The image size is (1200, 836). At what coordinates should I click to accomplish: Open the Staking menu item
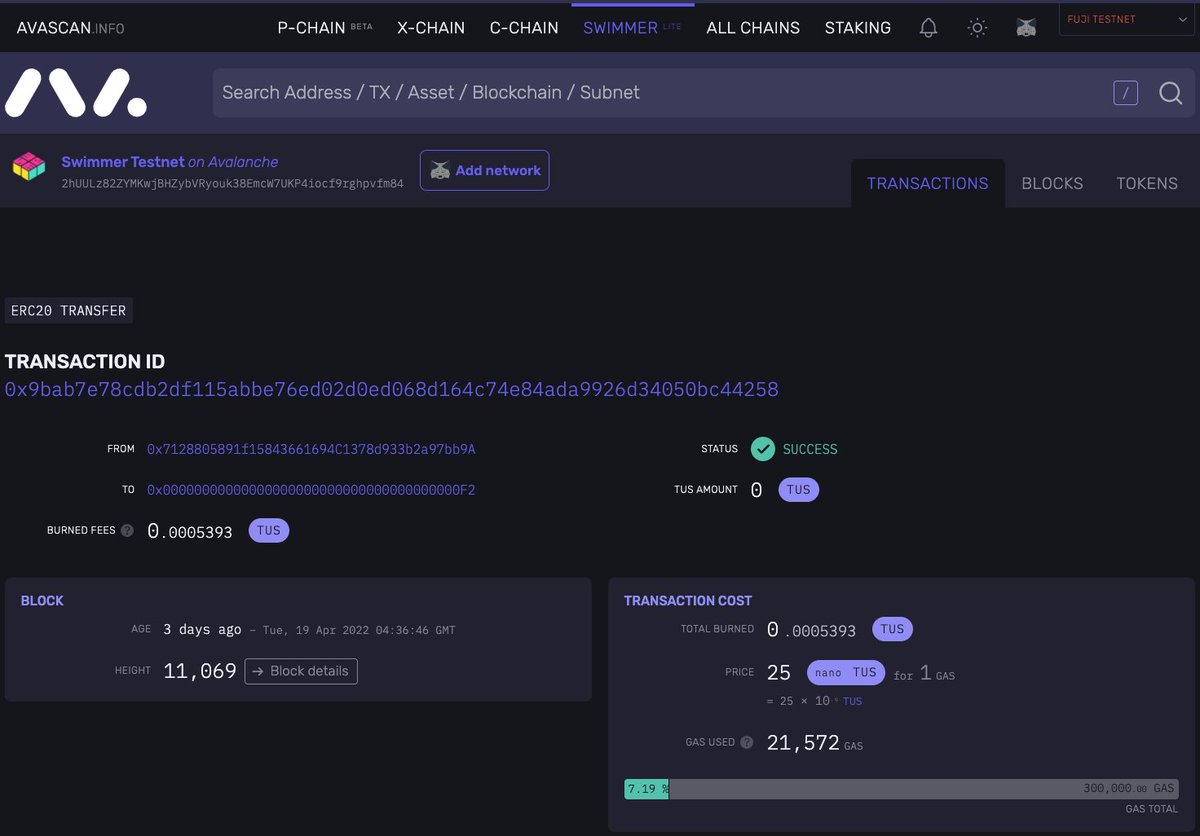point(858,28)
